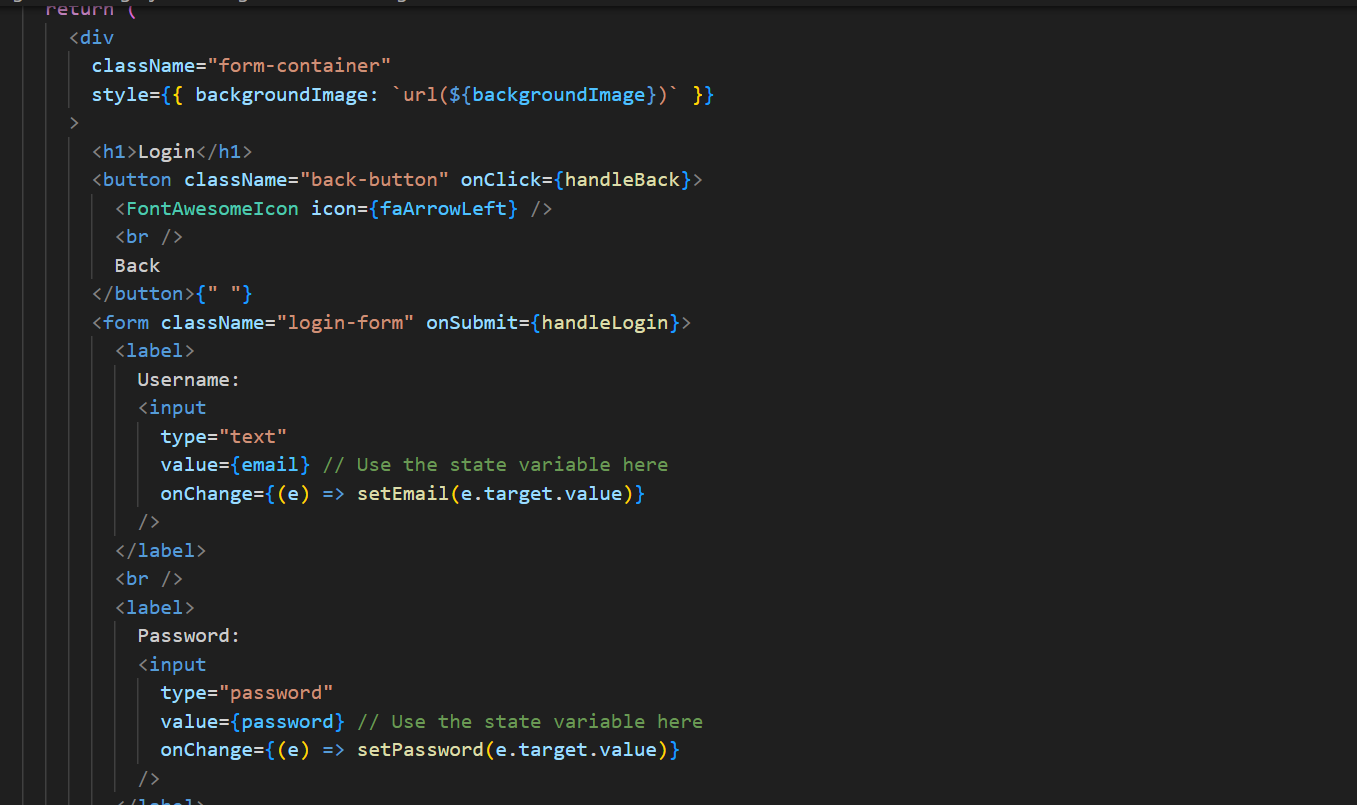Viewport: 1357px width, 805px height.
Task: Click the comment after value={email}
Action: point(495,464)
